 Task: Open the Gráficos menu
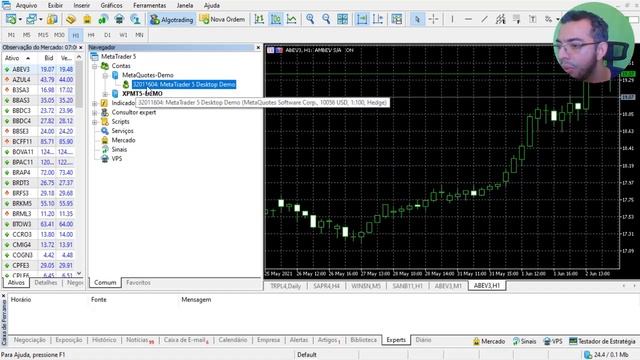pos(111,6)
